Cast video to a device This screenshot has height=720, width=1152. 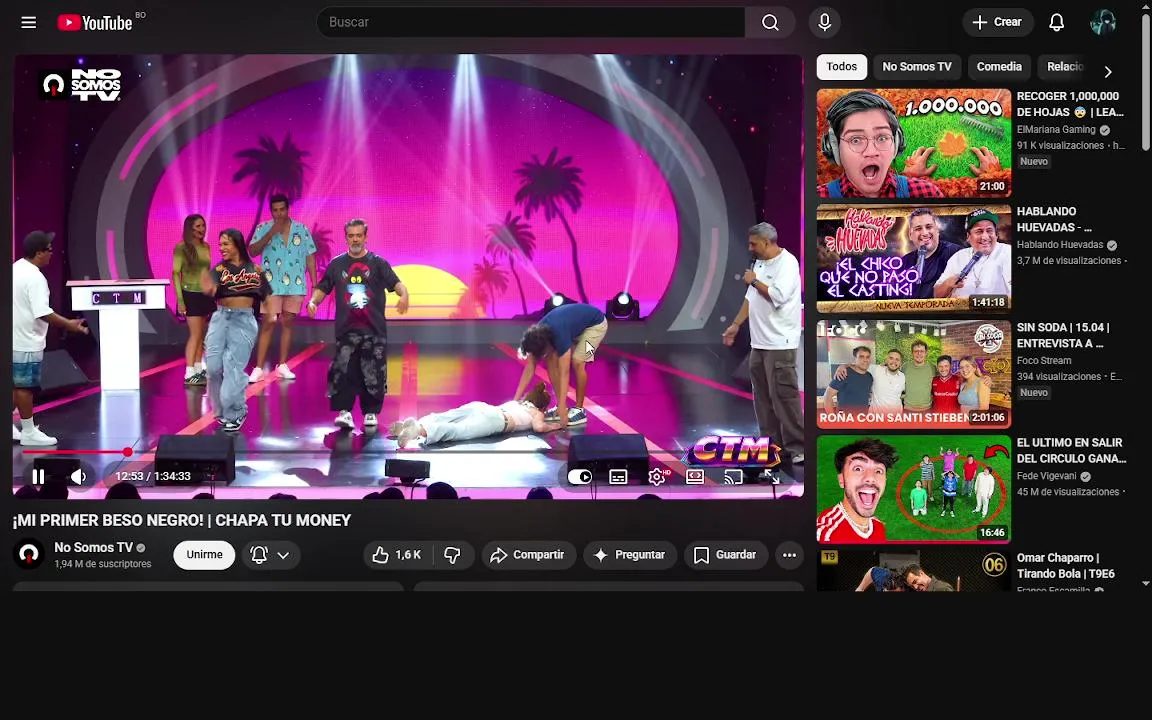click(x=733, y=477)
